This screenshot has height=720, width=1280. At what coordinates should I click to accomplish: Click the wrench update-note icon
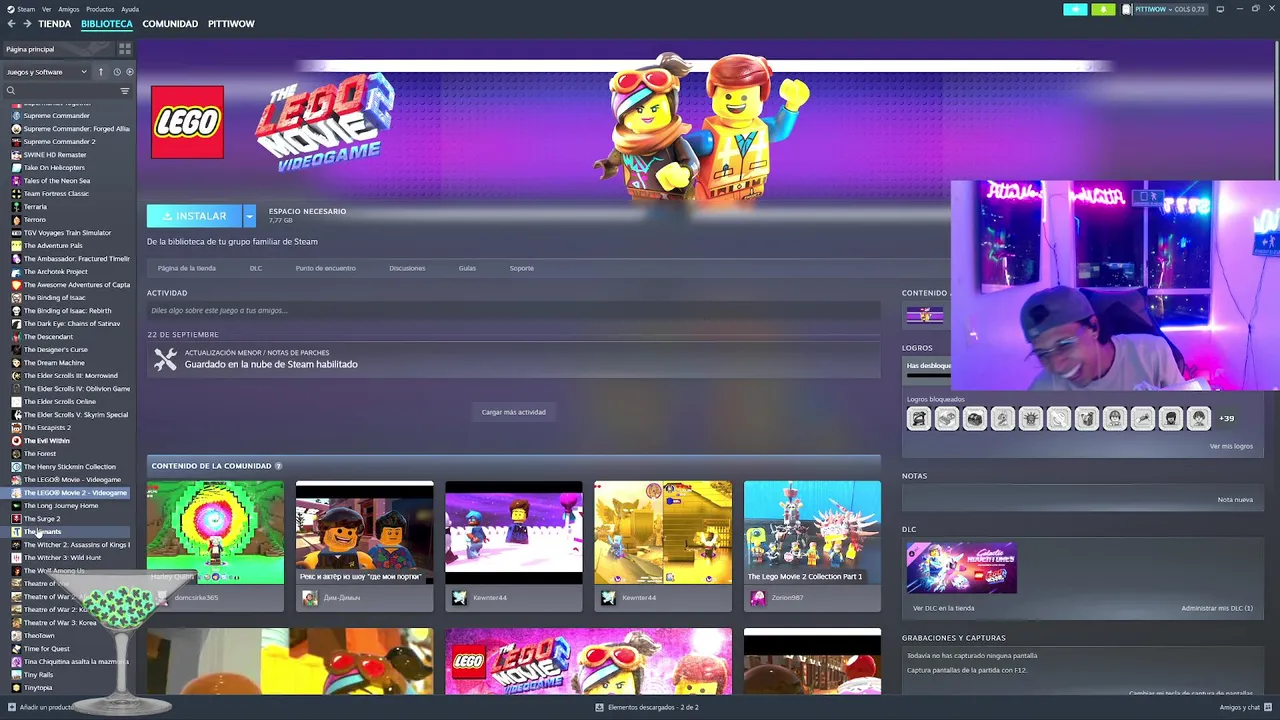[165, 359]
